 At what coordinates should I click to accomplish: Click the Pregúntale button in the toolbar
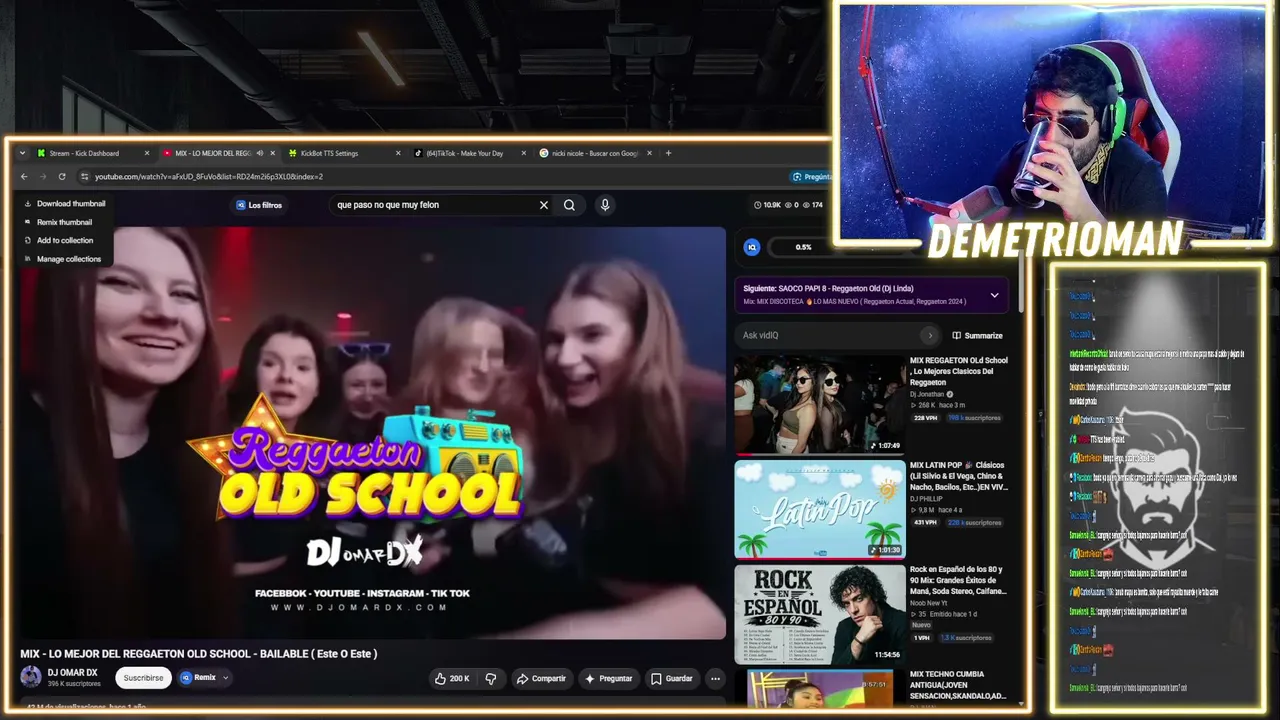tap(811, 177)
